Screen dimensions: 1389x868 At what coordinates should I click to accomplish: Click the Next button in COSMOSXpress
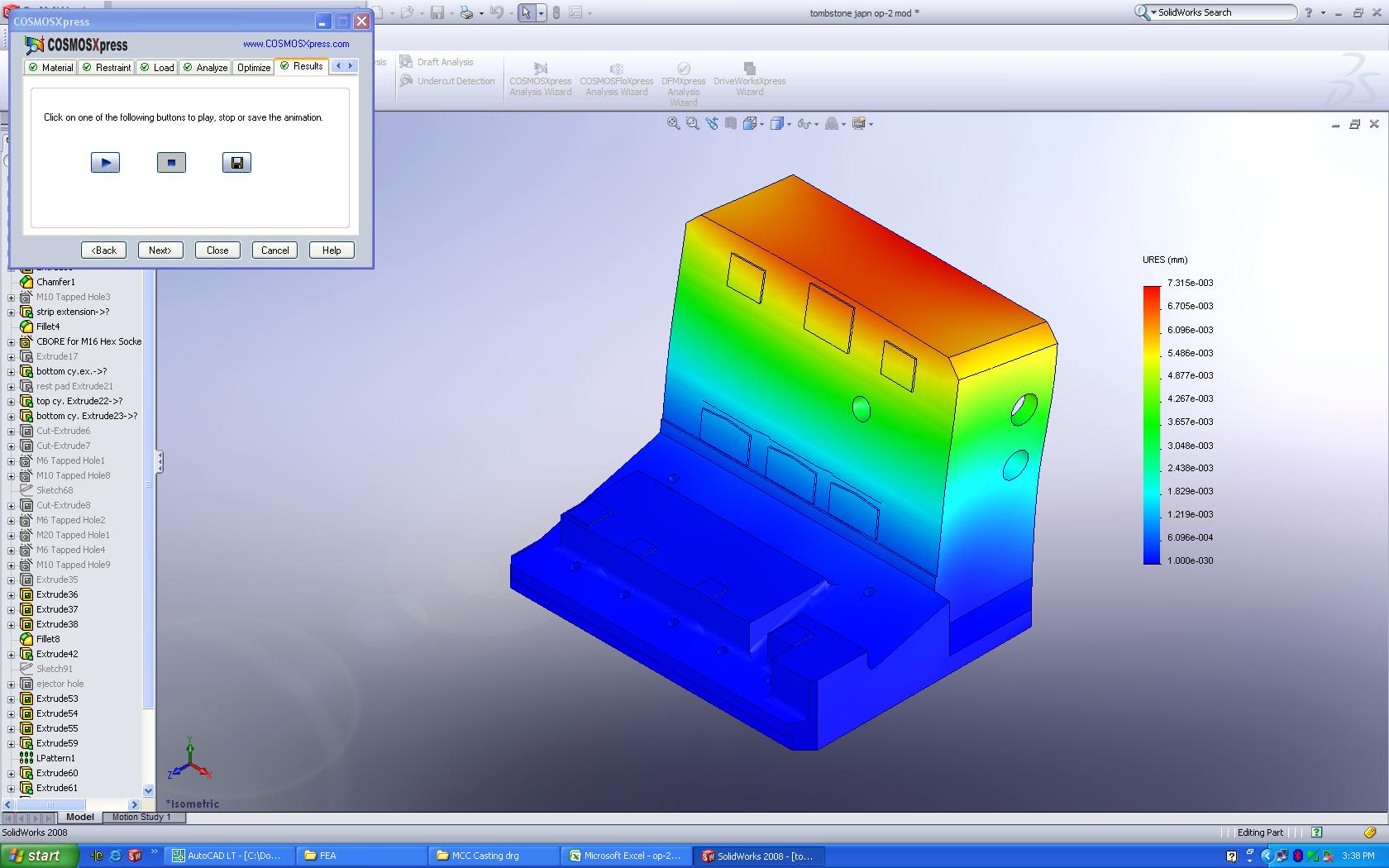(x=160, y=250)
